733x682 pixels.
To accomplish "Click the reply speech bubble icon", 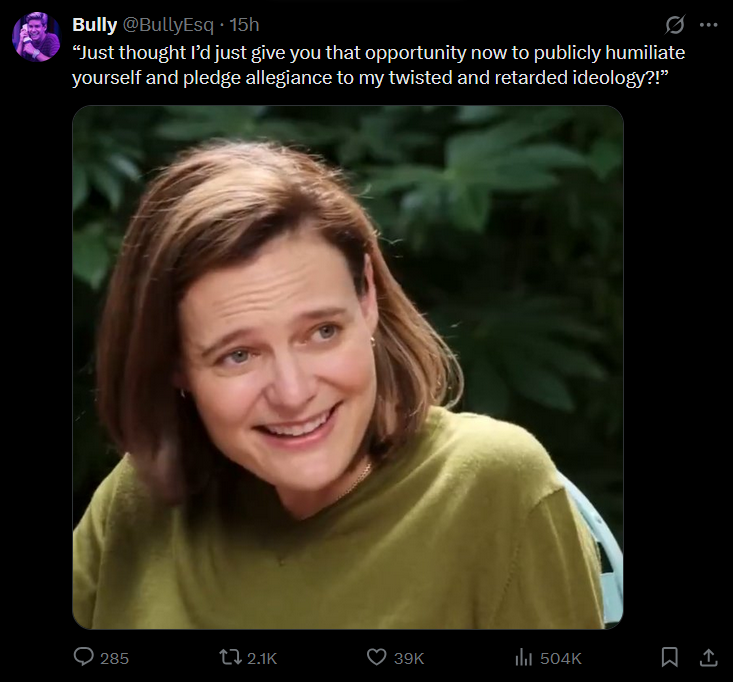I will [x=84, y=657].
